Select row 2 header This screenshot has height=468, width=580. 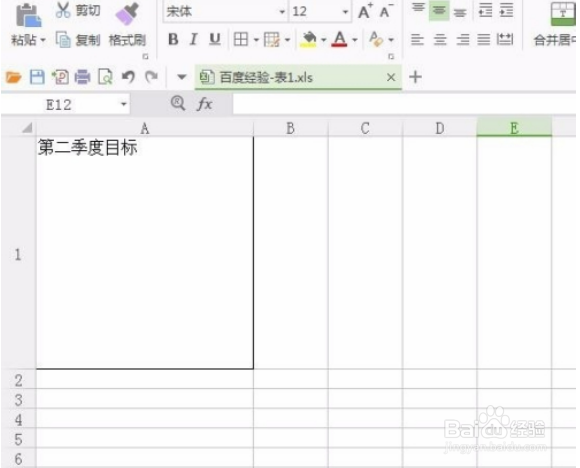[18, 380]
